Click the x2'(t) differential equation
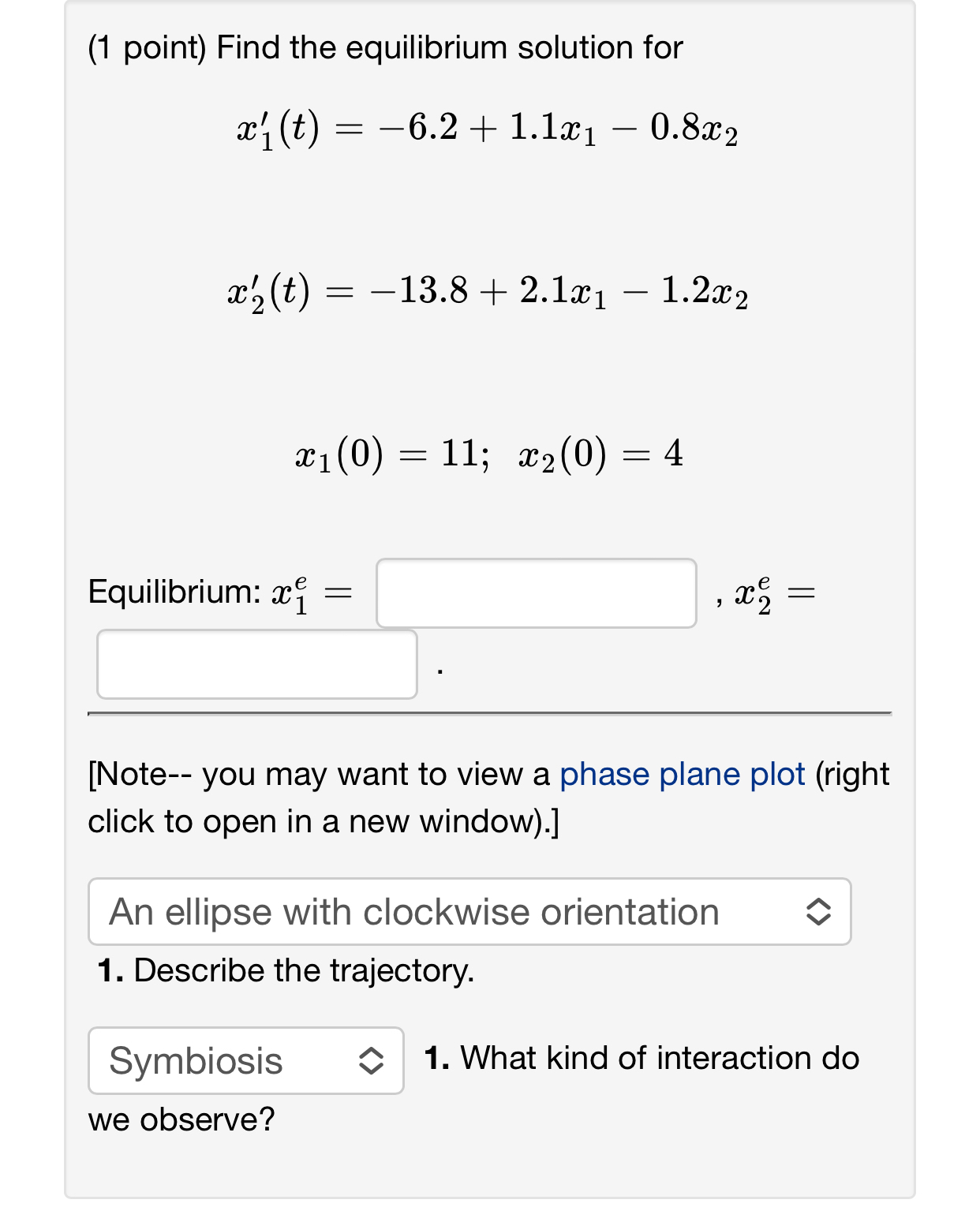The width and height of the screenshot is (980, 1222). click(487, 292)
